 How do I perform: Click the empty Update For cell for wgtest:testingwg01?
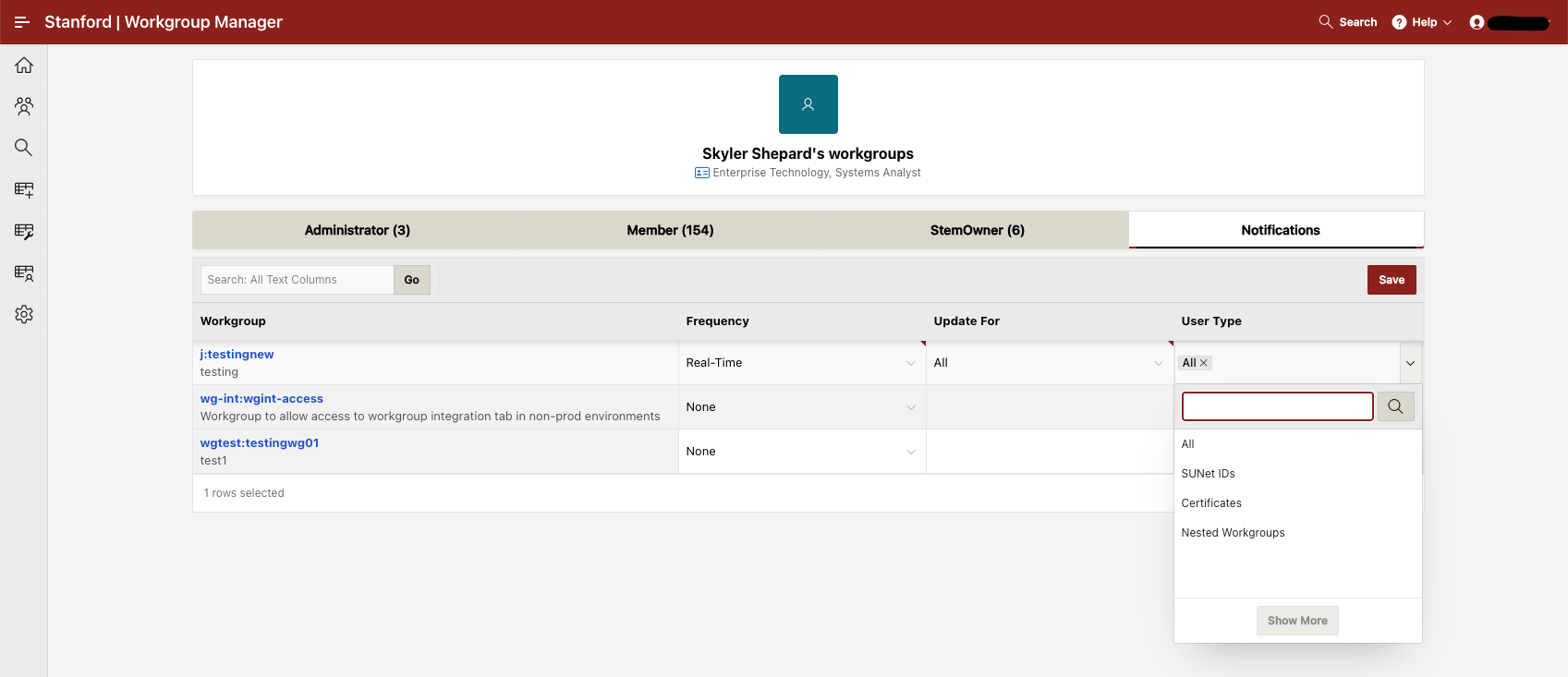click(1049, 452)
